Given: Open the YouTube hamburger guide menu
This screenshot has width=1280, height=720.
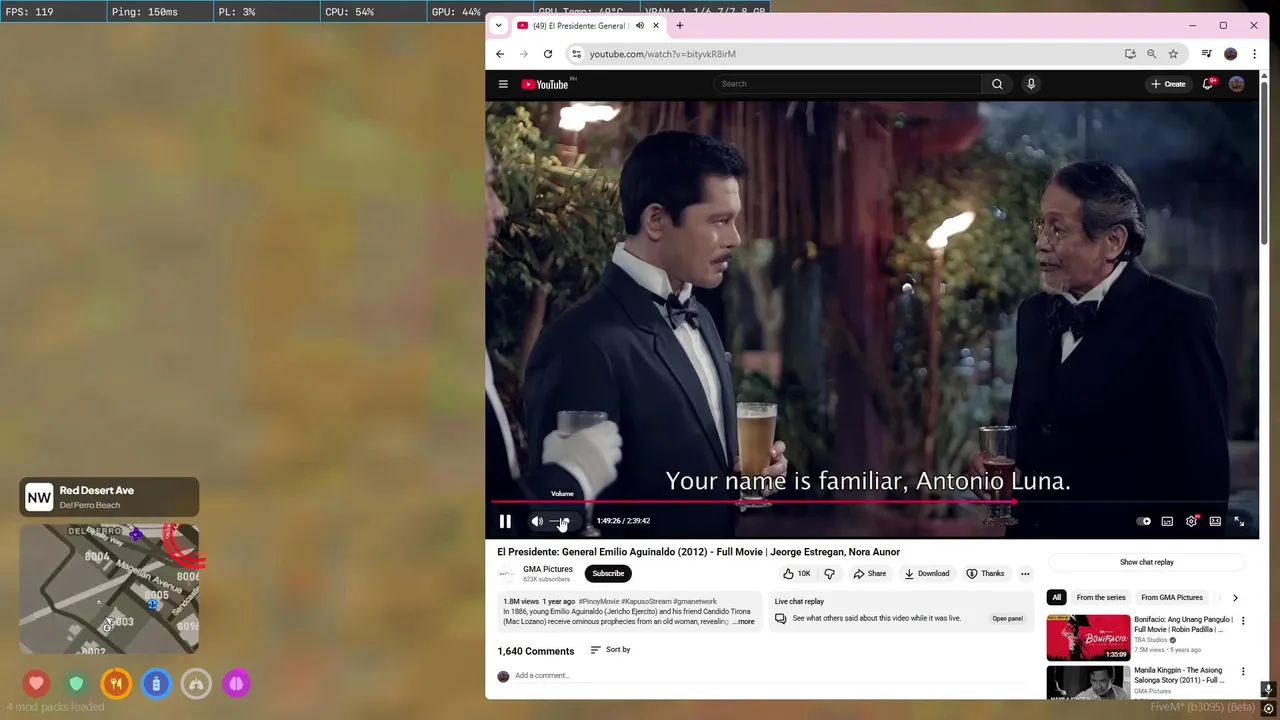Looking at the screenshot, I should click(503, 84).
